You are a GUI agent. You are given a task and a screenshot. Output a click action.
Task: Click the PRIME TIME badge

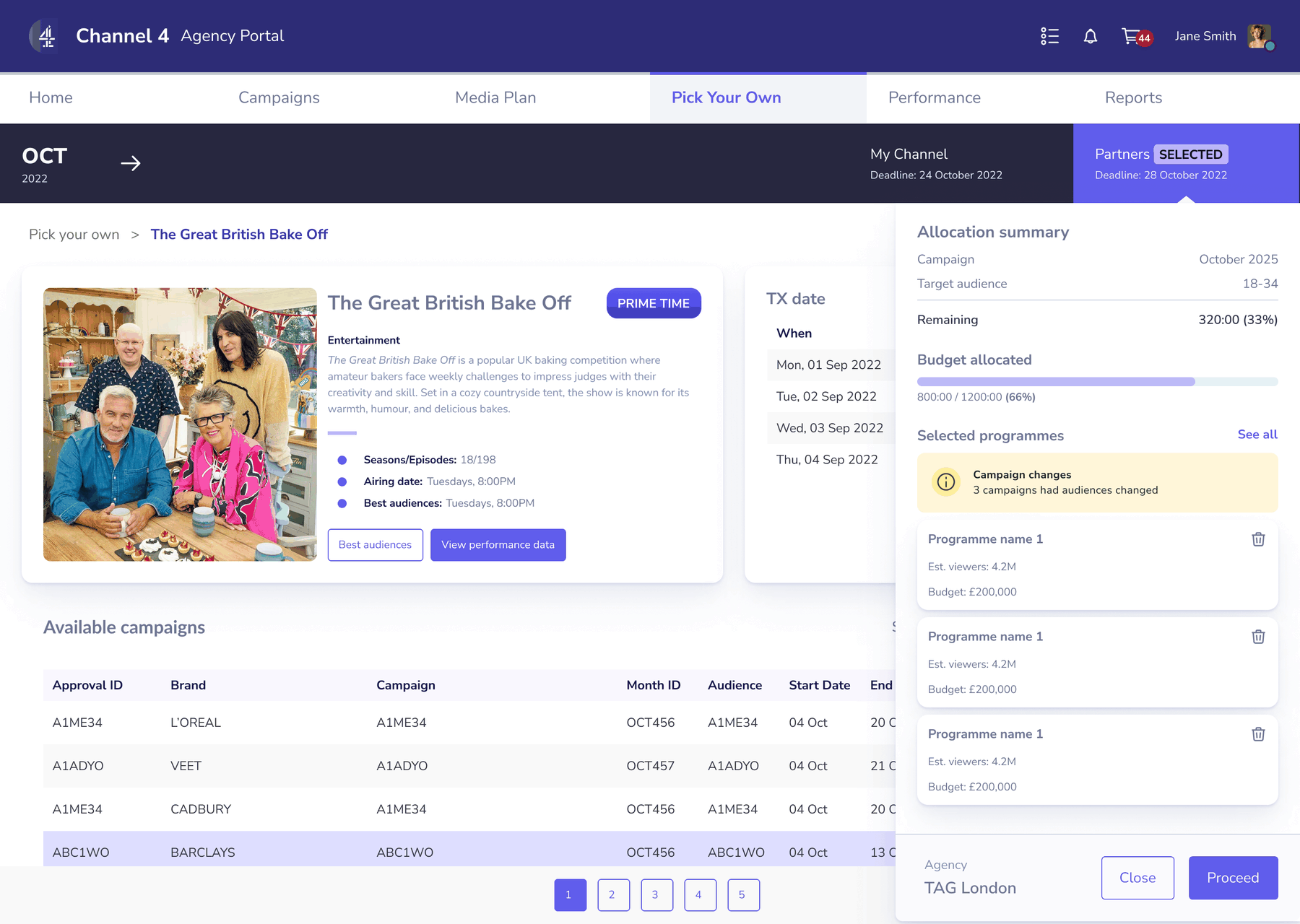[654, 303]
